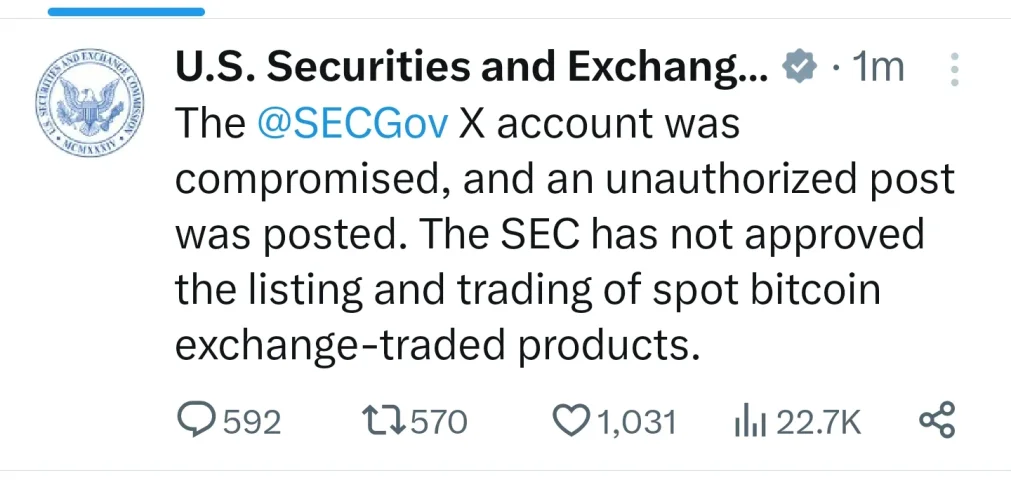The image size is (1011, 480).
Task: Click the 570 reposts count
Action: click(x=438, y=423)
